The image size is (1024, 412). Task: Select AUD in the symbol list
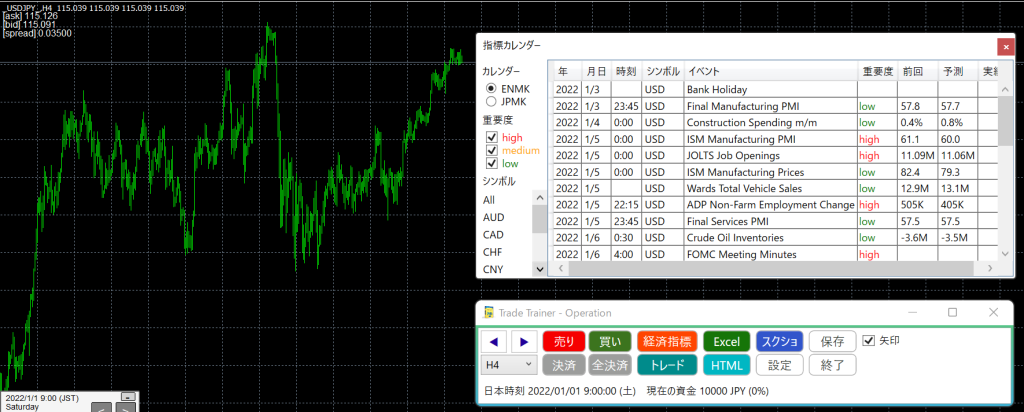tap(493, 217)
